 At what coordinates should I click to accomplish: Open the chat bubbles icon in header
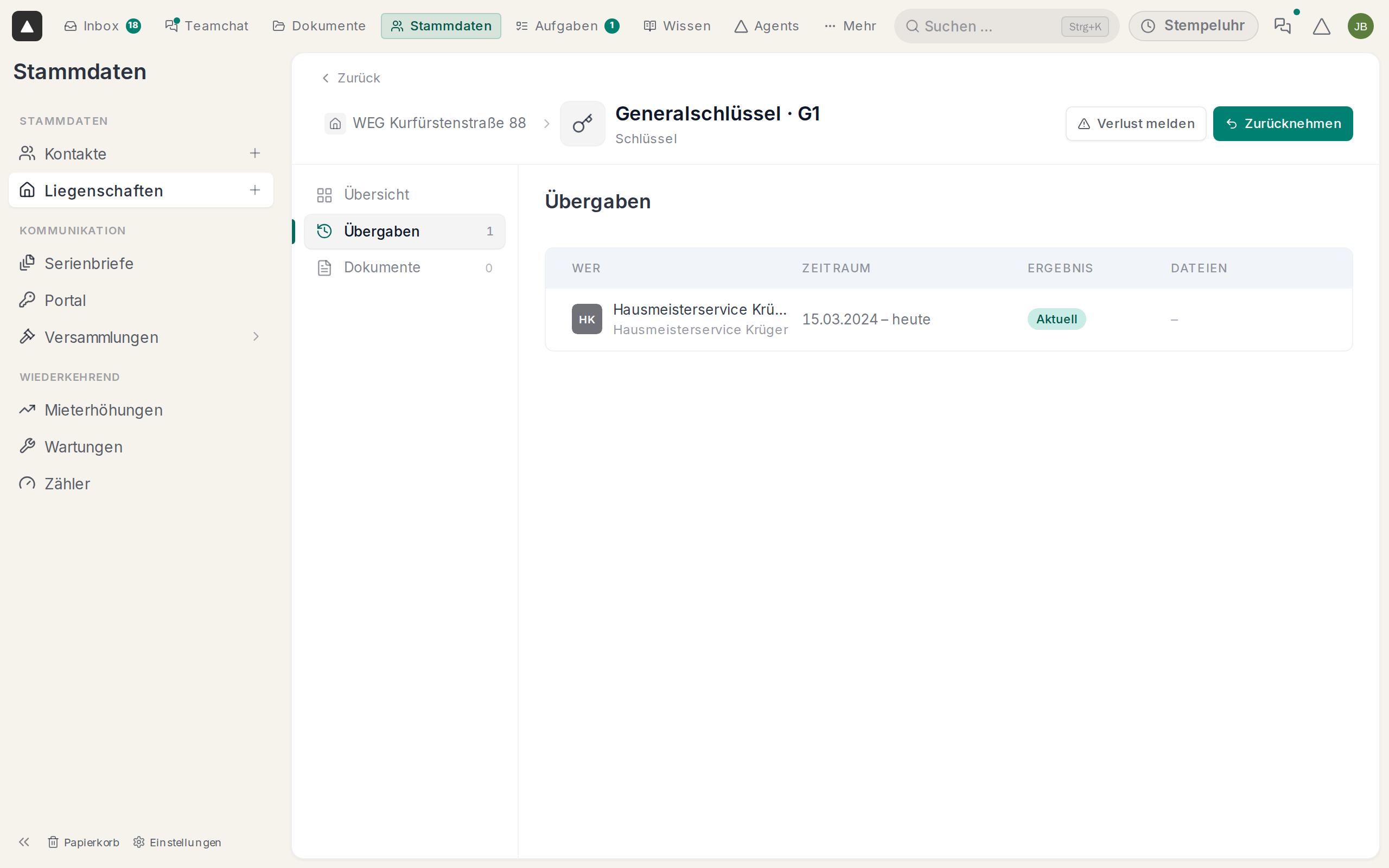(1282, 26)
